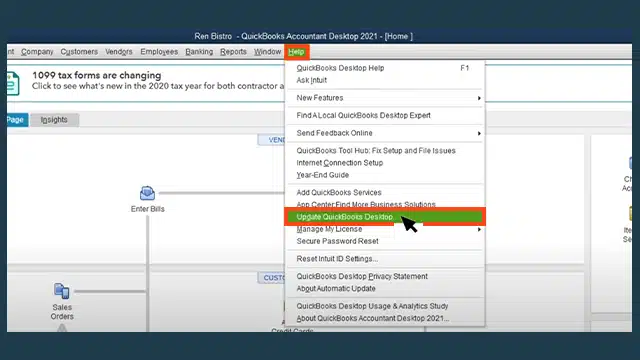Open the Vendors menu

(x=119, y=52)
